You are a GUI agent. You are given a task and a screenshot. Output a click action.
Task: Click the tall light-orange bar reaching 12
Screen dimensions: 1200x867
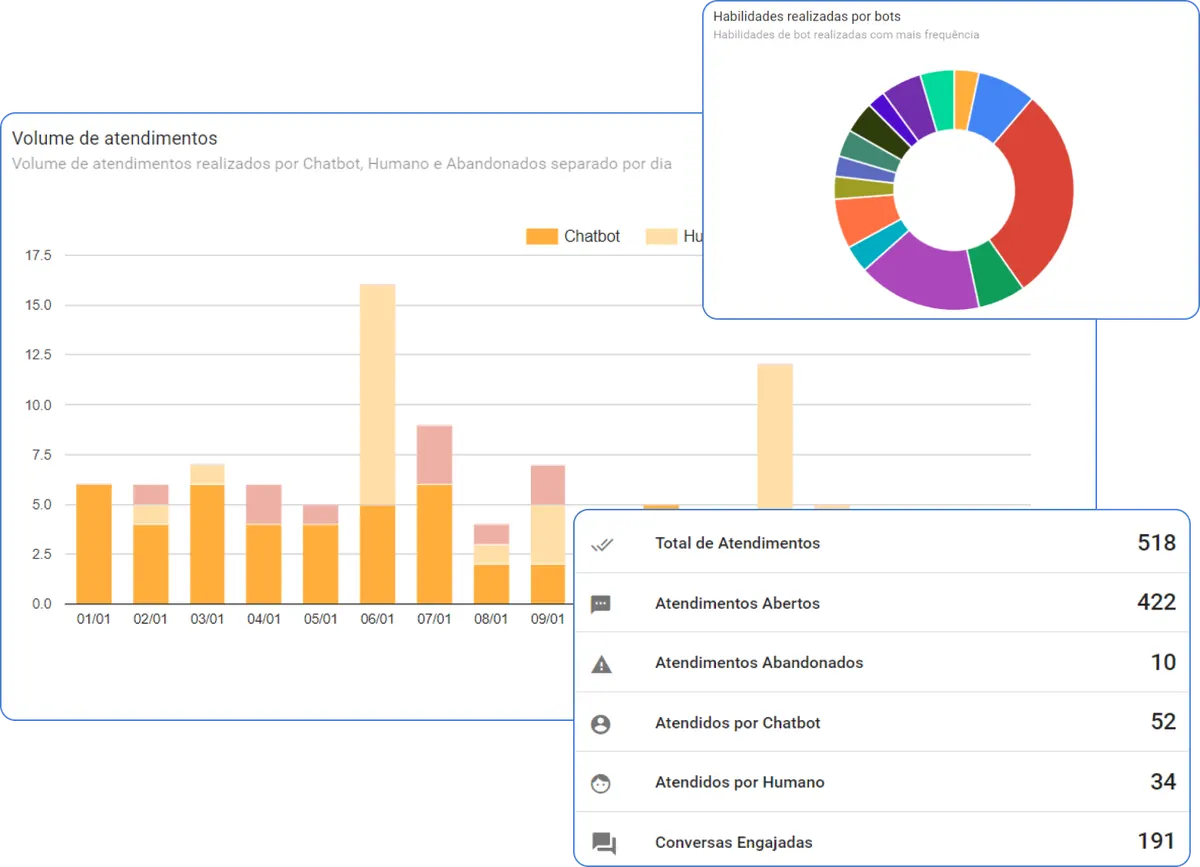[x=775, y=436]
